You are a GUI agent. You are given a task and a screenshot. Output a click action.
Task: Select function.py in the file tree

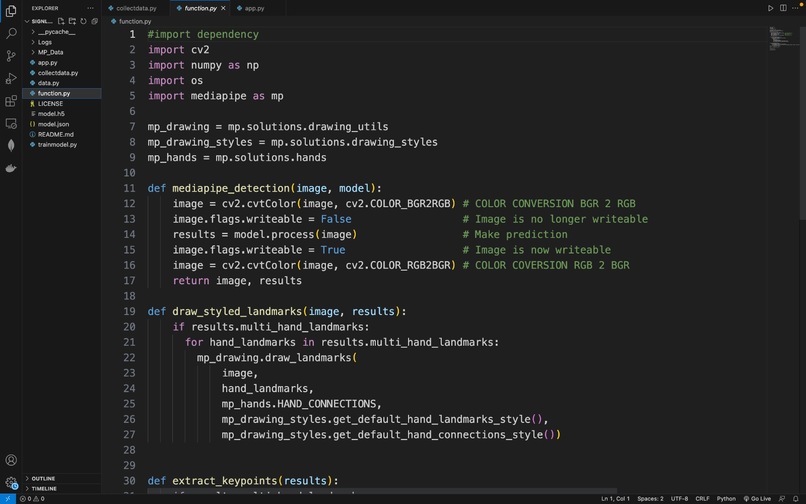point(54,94)
